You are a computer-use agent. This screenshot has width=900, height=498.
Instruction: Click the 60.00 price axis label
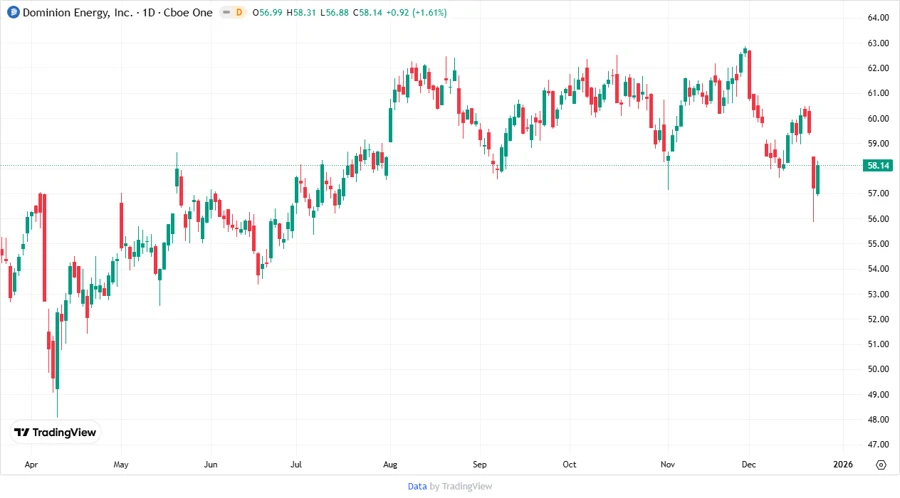pos(878,118)
